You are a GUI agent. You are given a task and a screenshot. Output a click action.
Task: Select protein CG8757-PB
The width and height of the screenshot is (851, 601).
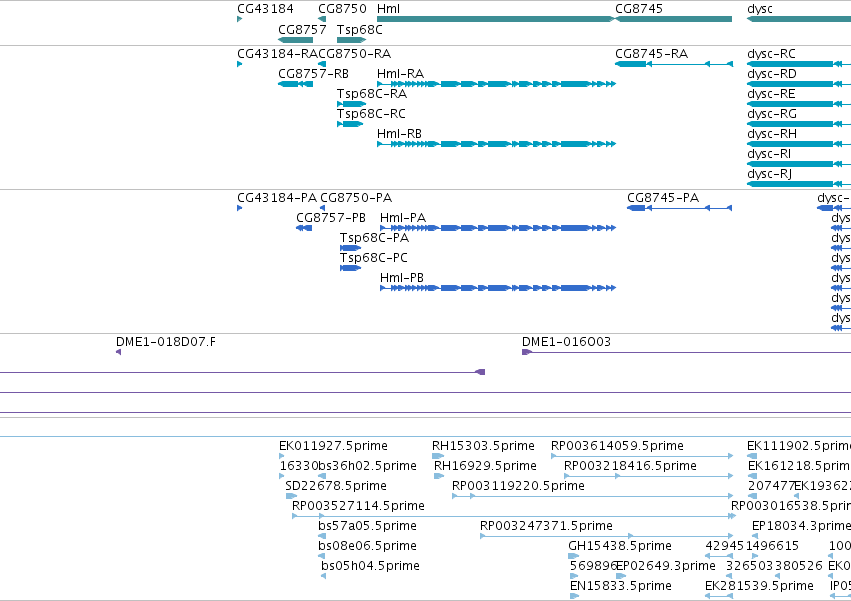click(304, 228)
